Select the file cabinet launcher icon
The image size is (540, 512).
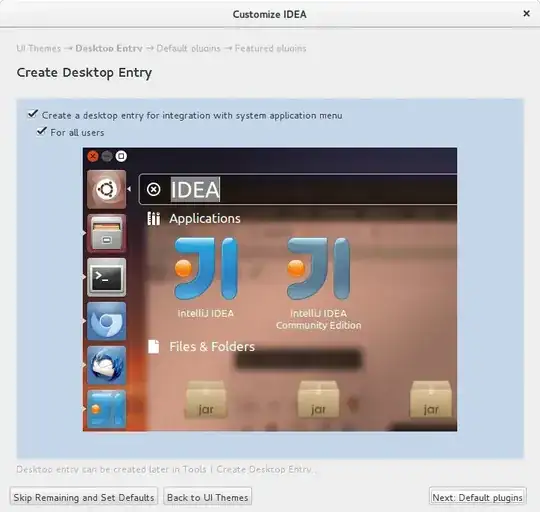pos(106,233)
